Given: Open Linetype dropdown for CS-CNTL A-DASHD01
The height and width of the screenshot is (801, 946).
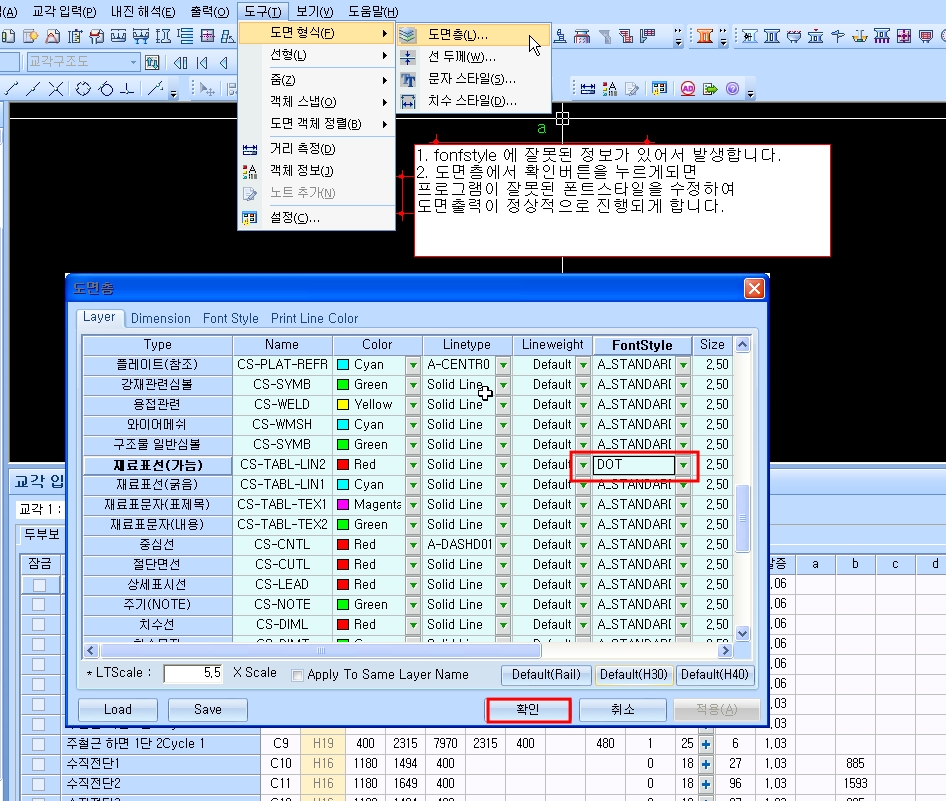Looking at the screenshot, I should click(x=503, y=545).
